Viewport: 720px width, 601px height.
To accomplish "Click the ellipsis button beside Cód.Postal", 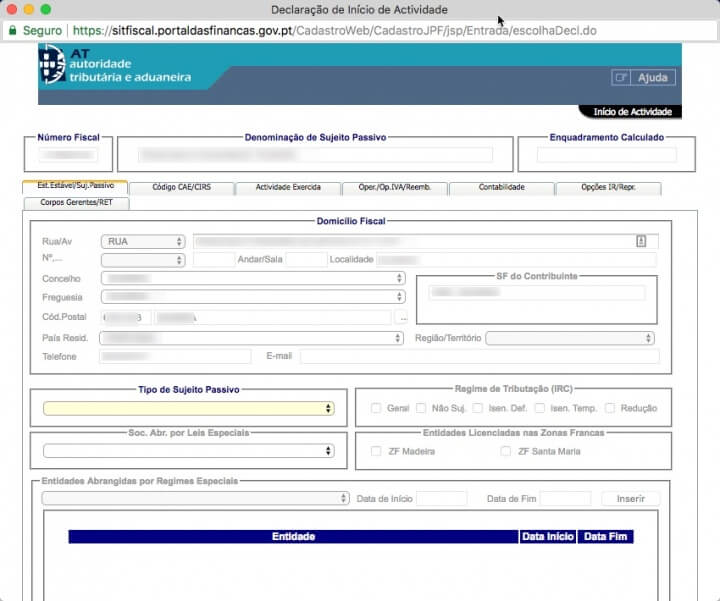I will (x=403, y=317).
